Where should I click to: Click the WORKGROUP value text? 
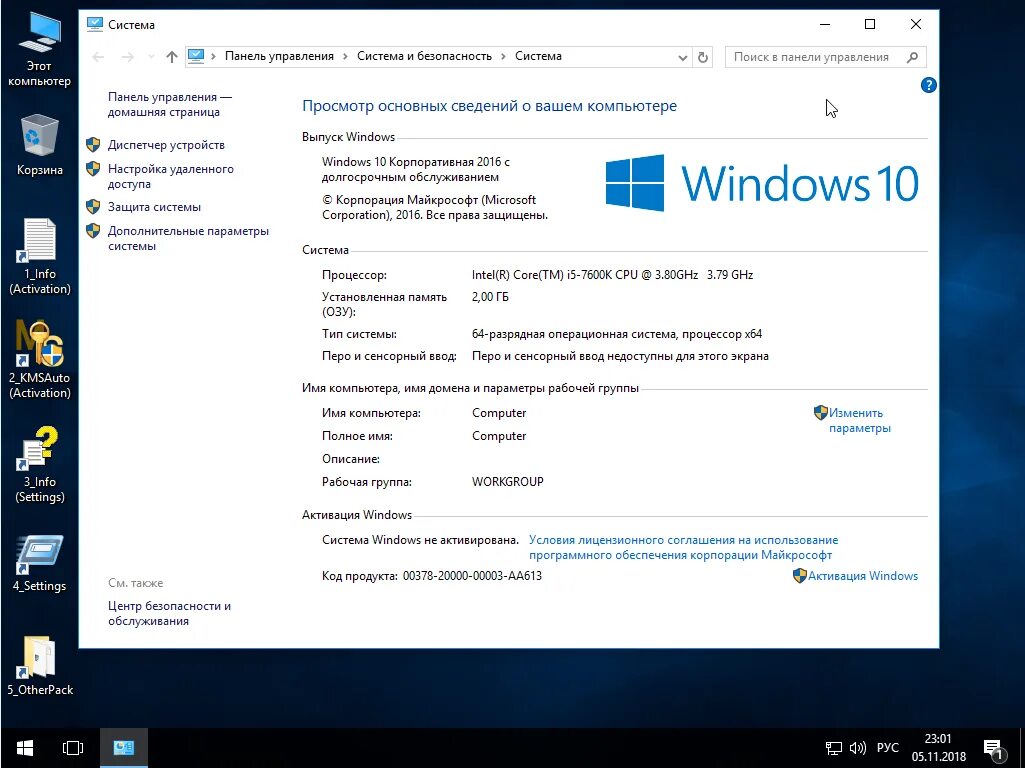508,482
